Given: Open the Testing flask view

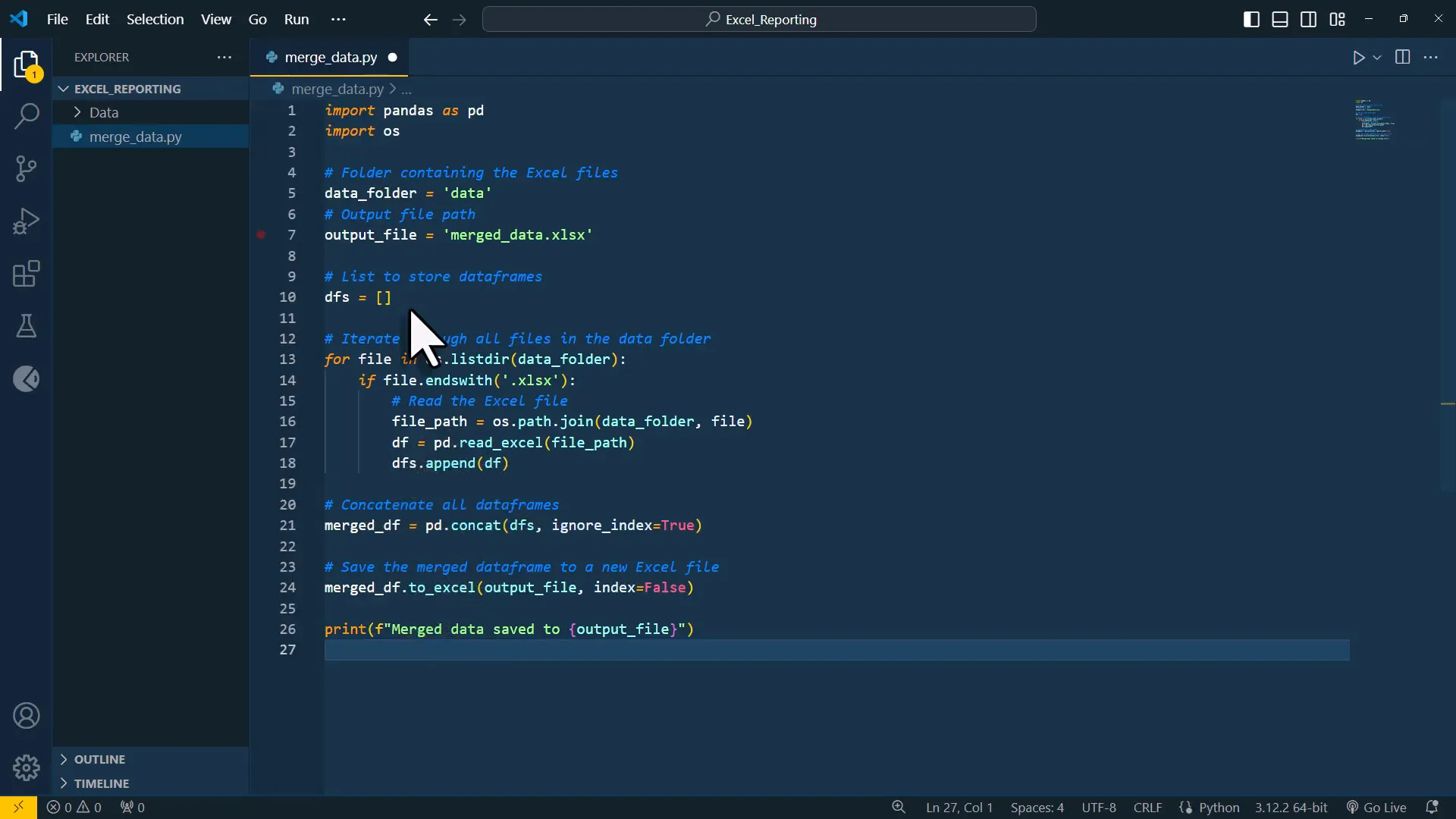Looking at the screenshot, I should click(x=27, y=327).
